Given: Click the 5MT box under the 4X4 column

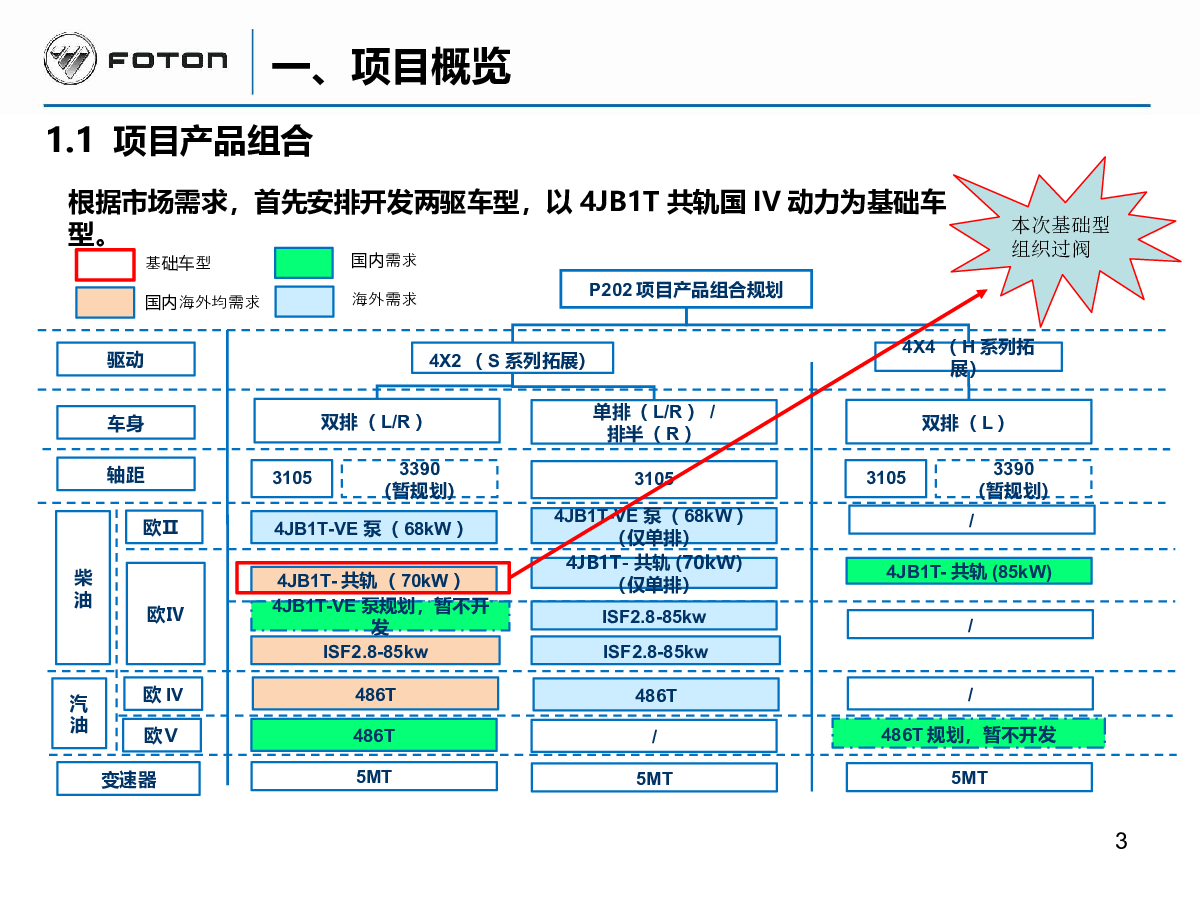Looking at the screenshot, I should pos(969,777).
